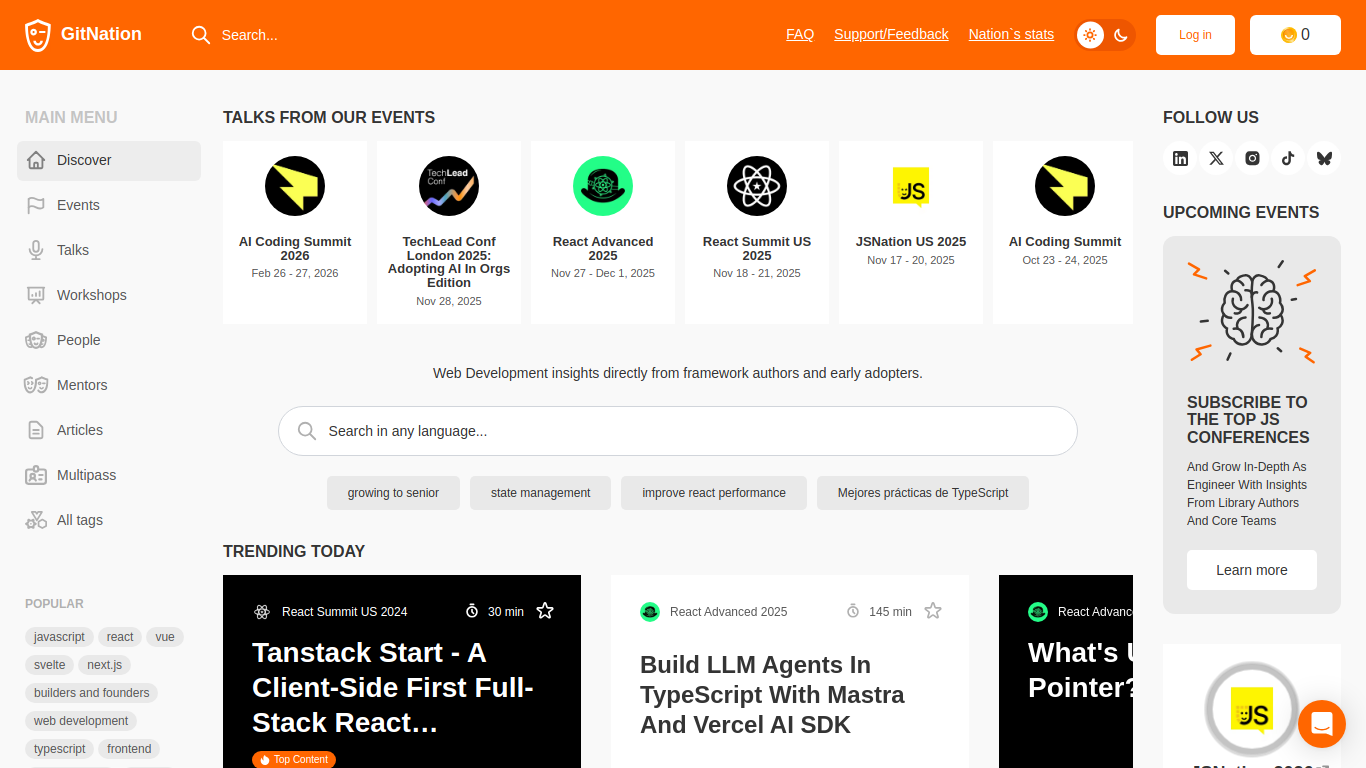Viewport: 1366px width, 768px height.
Task: Select People in the main menu
Action: click(x=109, y=340)
